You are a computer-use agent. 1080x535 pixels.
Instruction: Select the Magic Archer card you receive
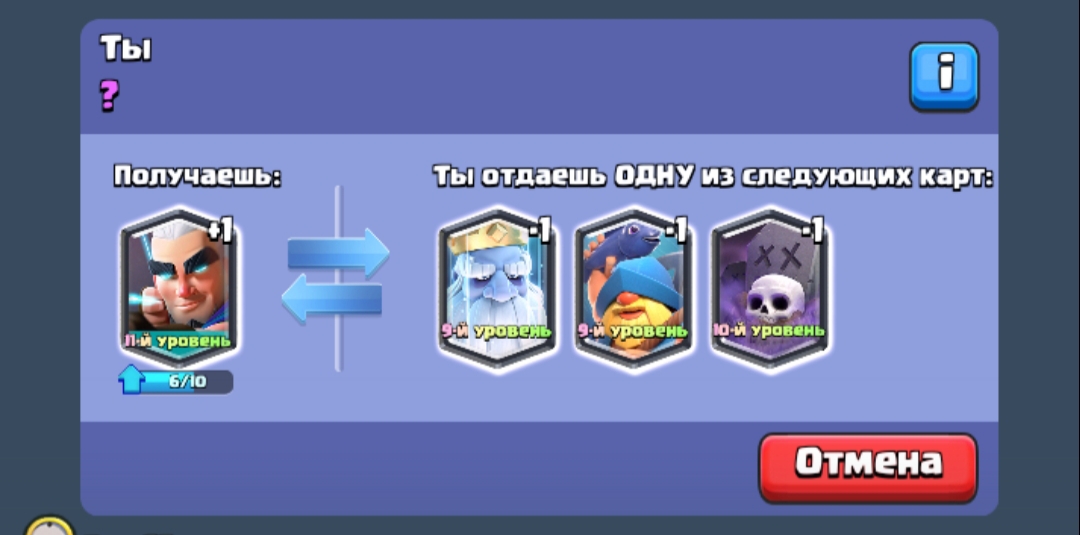coord(179,286)
